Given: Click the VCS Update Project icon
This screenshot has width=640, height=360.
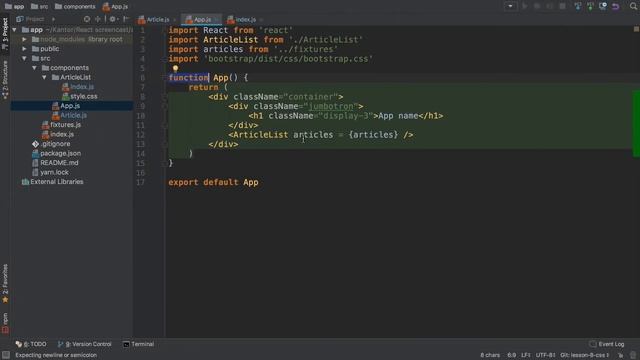Looking at the screenshot, I should [578, 6].
